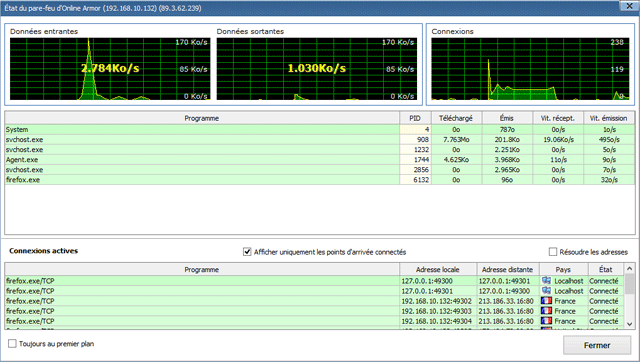Image resolution: width=640 pixels, height=362 pixels.
Task: Click the Connexions graph
Action: pos(530,69)
